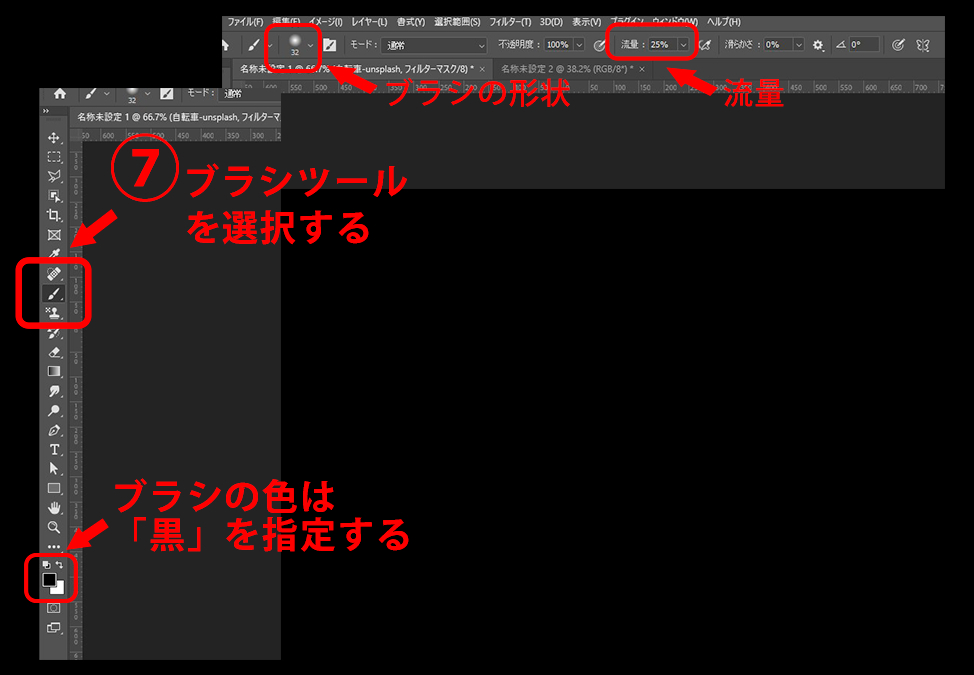
Task: Select the Zoom magnifier tool
Action: (x=54, y=527)
